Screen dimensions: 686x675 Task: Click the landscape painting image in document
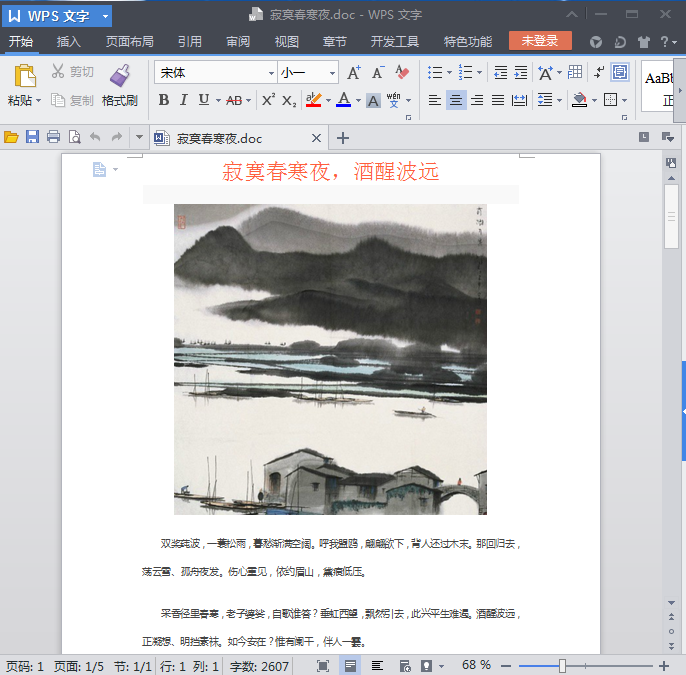click(x=330, y=359)
